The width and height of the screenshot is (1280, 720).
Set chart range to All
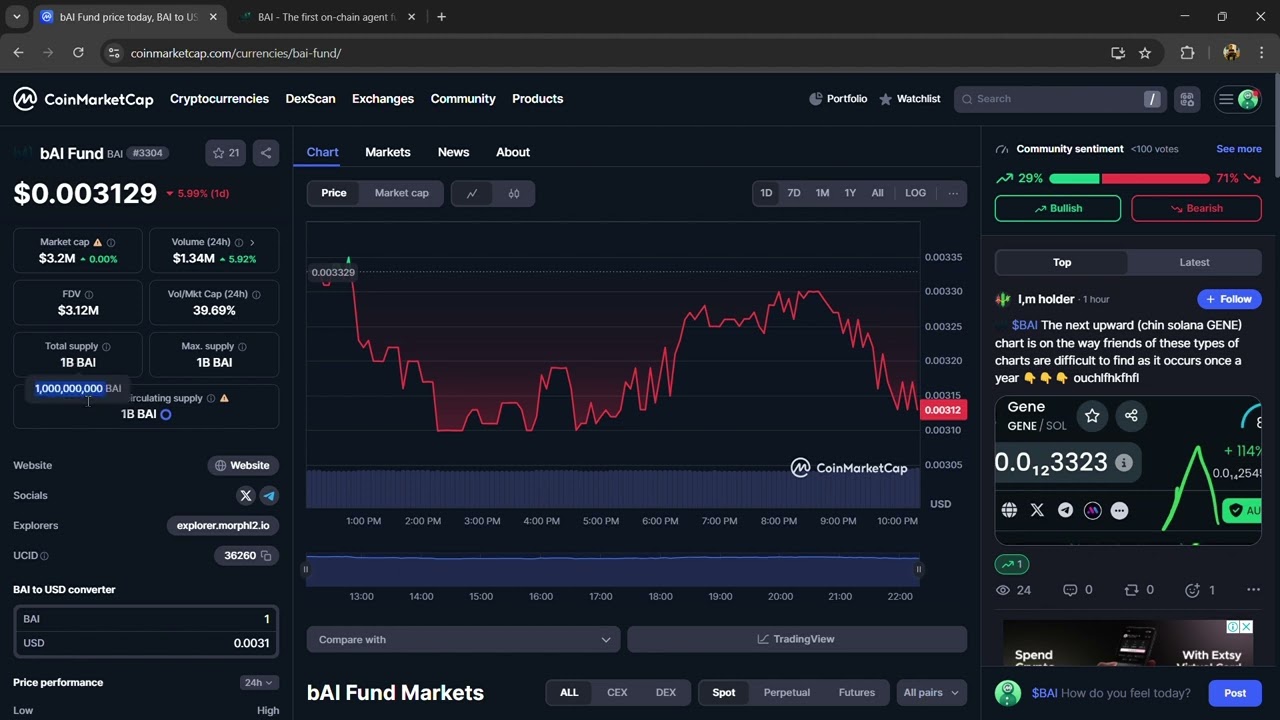877,193
